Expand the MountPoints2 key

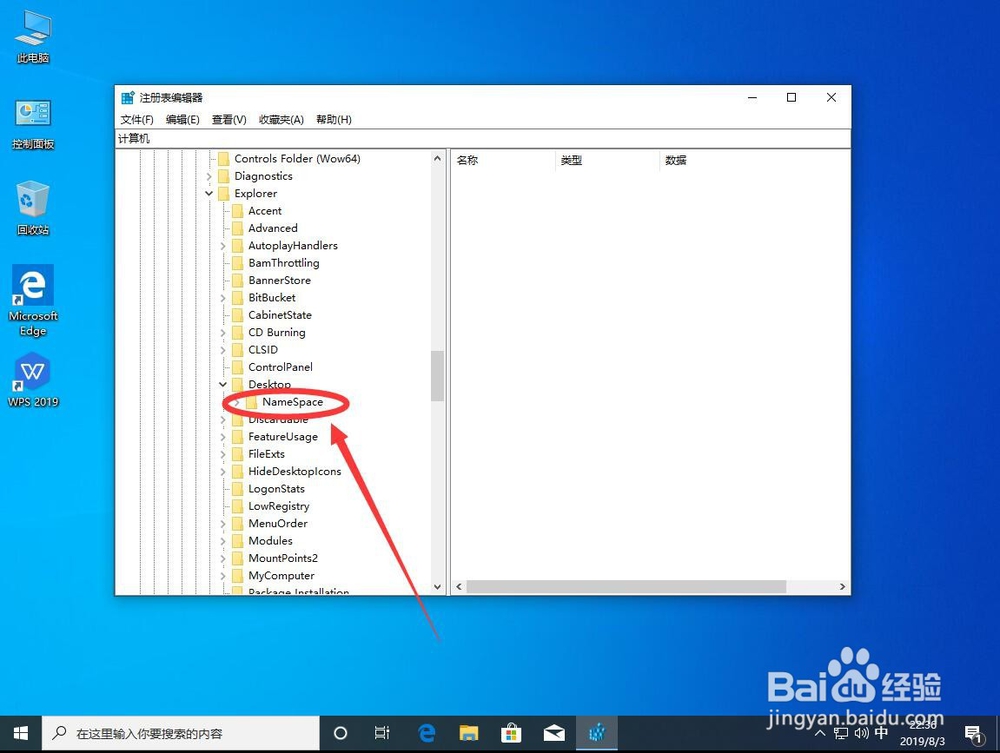[223, 558]
